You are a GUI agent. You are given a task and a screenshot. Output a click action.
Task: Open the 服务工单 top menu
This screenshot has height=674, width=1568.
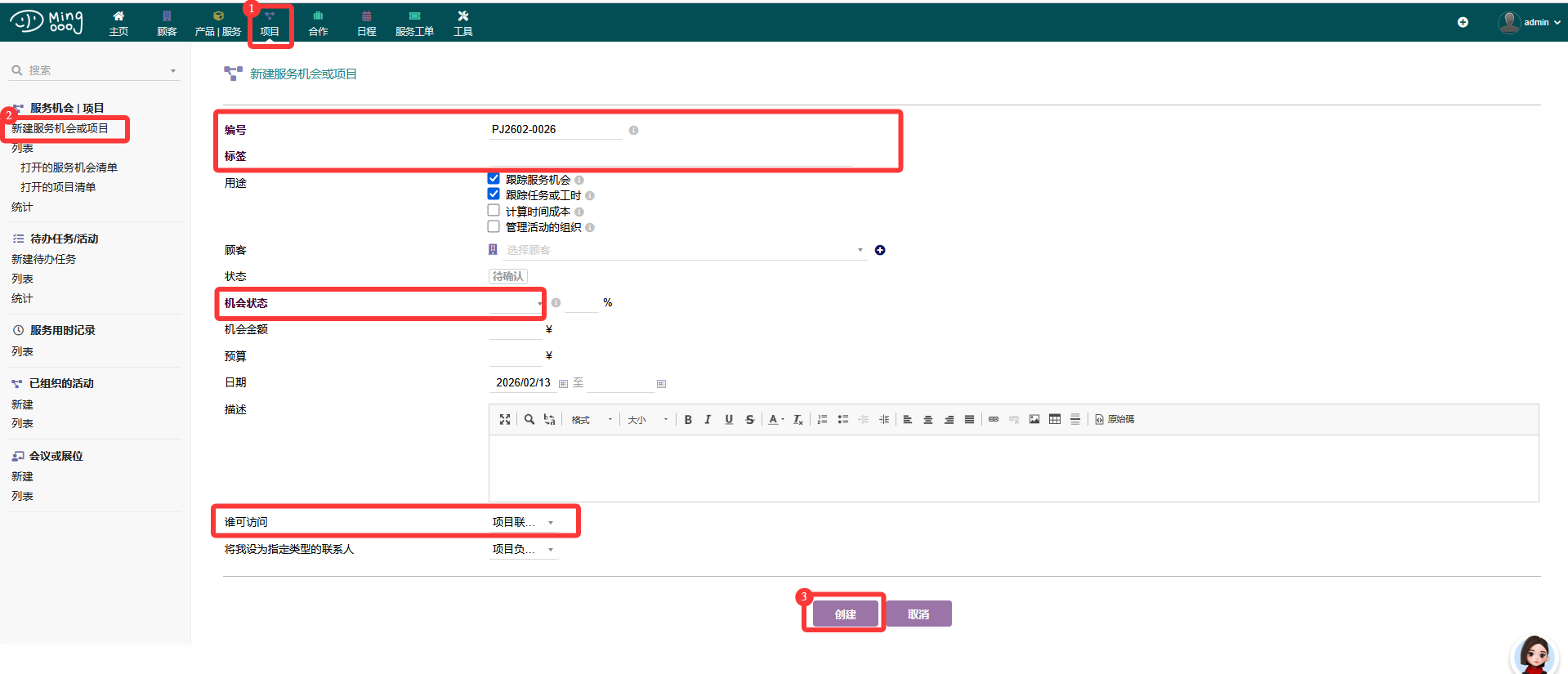pos(414,24)
